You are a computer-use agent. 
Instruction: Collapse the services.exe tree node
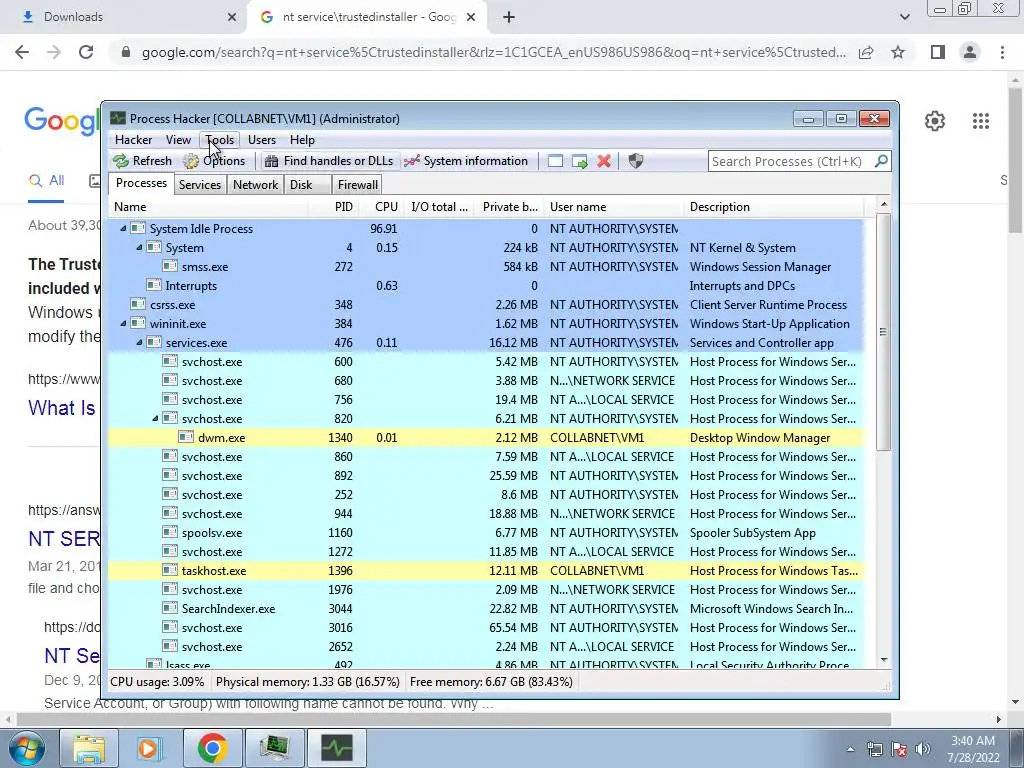139,342
